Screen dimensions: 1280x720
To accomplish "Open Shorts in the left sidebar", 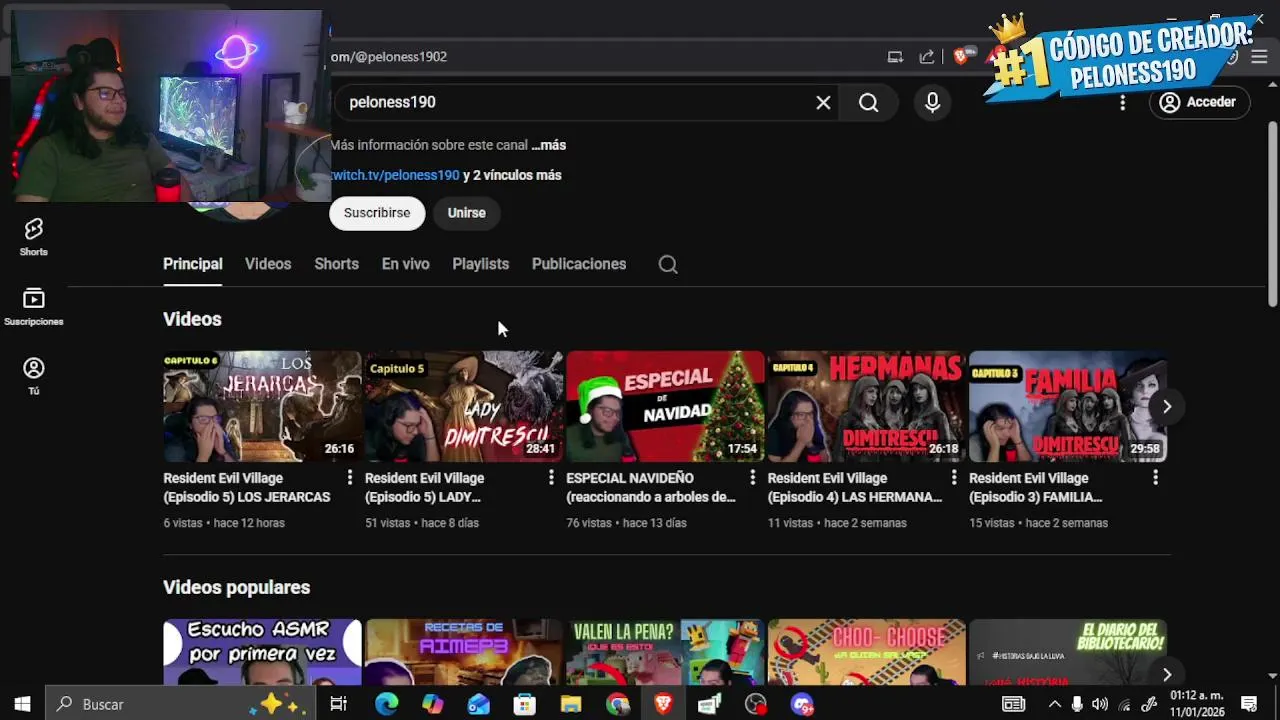I will pos(33,237).
